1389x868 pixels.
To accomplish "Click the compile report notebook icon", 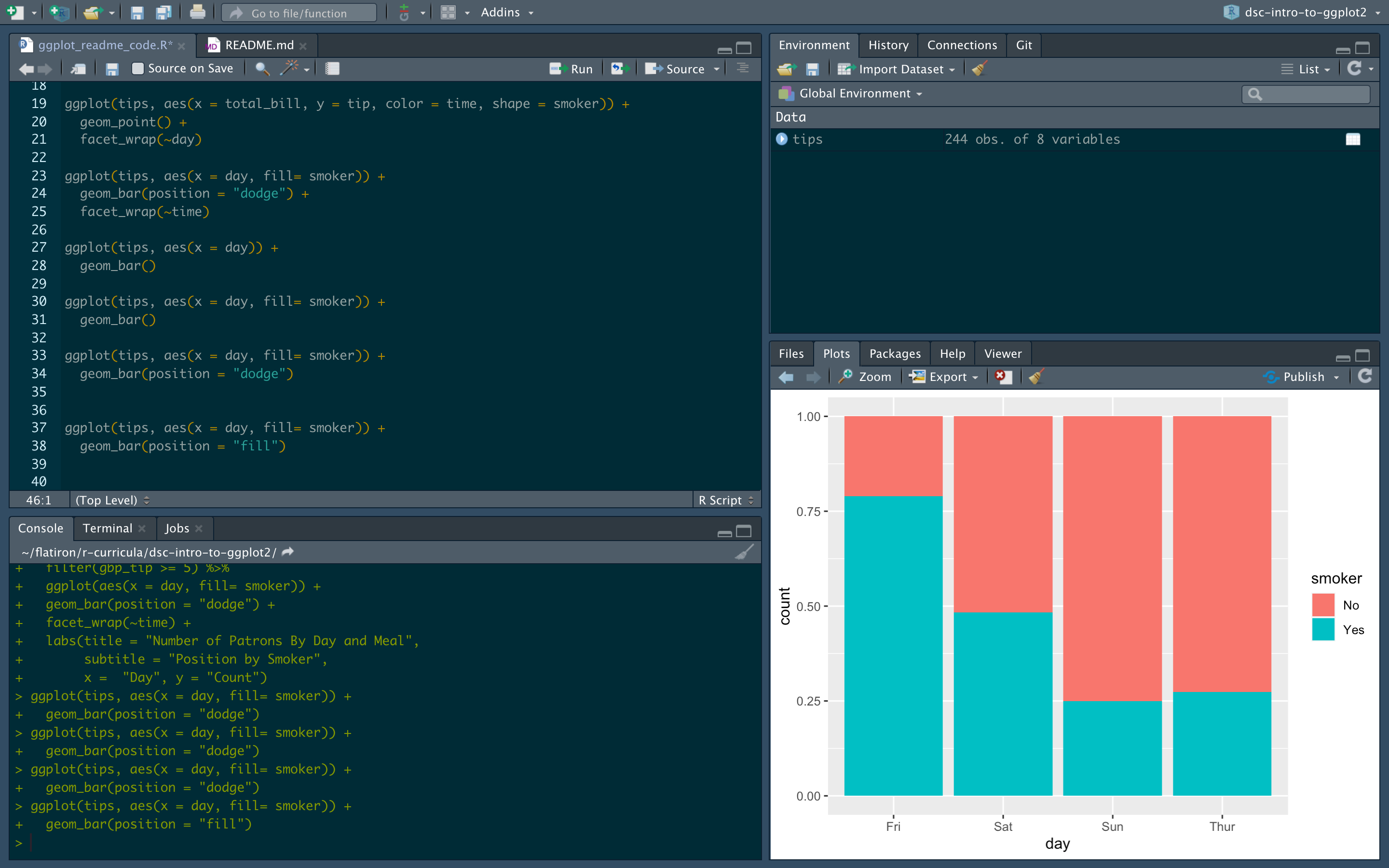I will [x=332, y=69].
